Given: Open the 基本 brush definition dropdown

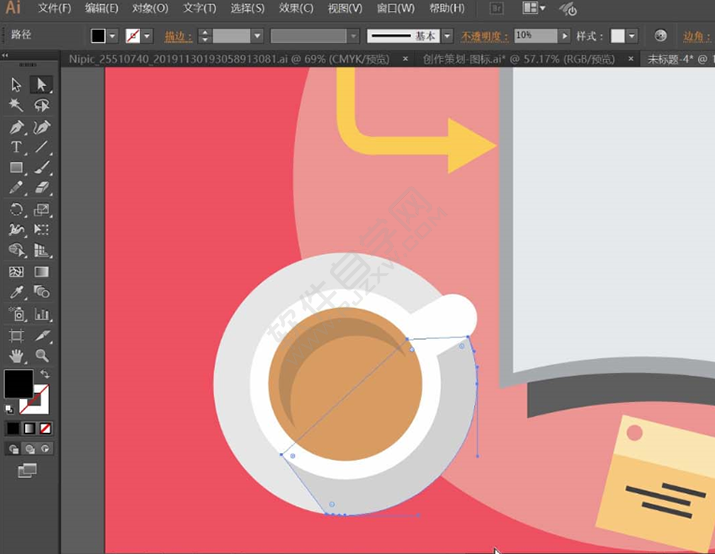Looking at the screenshot, I should [x=446, y=36].
